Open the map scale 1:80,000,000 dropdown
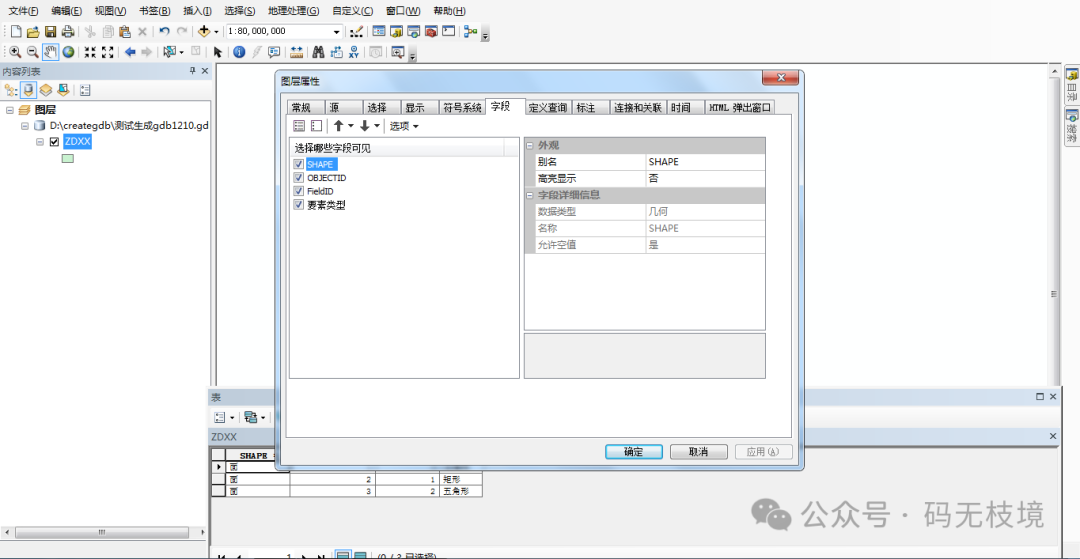1080x559 pixels. (337, 32)
